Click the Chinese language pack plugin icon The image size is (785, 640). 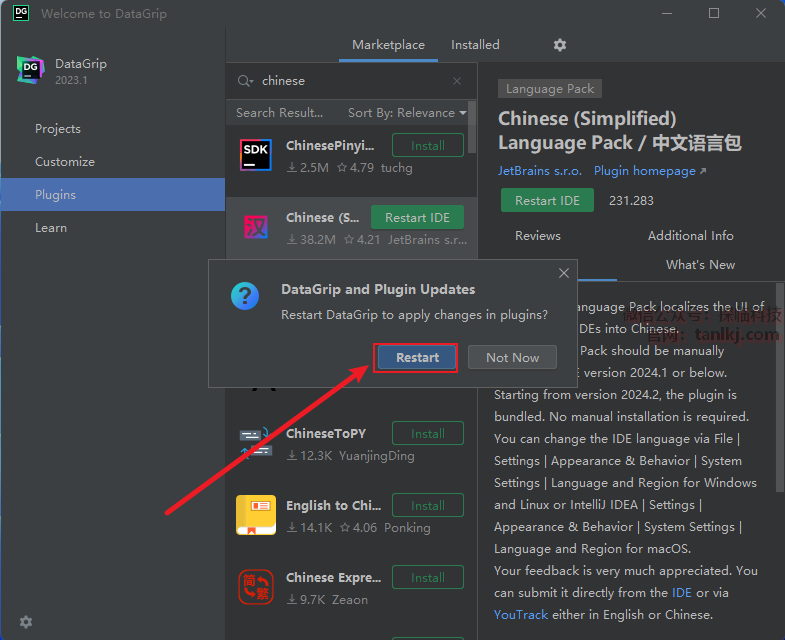tap(256, 228)
